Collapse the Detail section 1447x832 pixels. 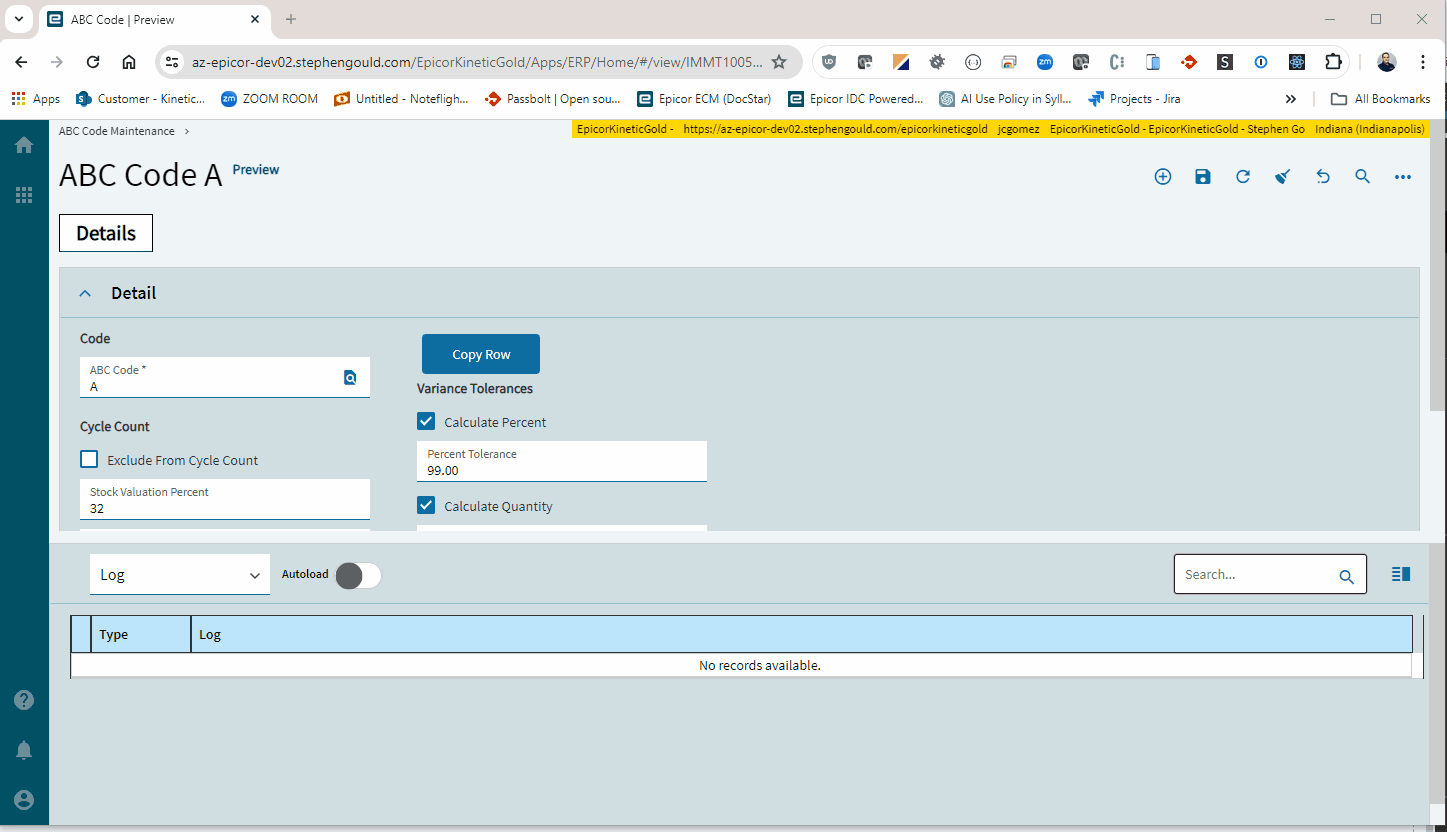(85, 292)
